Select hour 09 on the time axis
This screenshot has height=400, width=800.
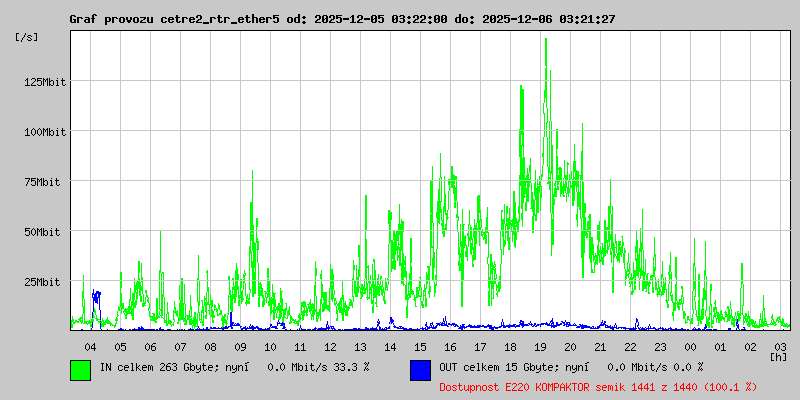click(x=240, y=346)
